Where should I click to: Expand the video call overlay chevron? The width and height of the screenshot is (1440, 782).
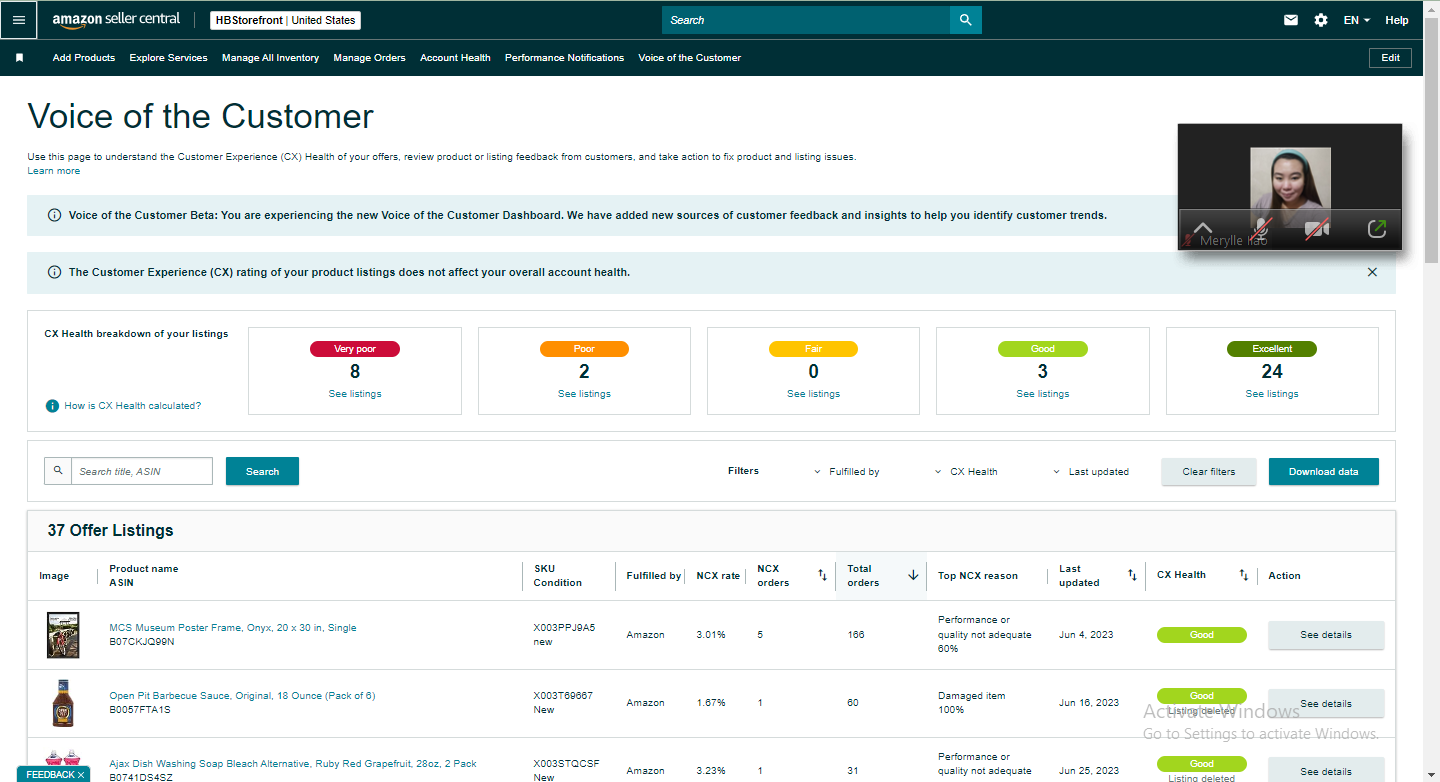coord(1203,229)
